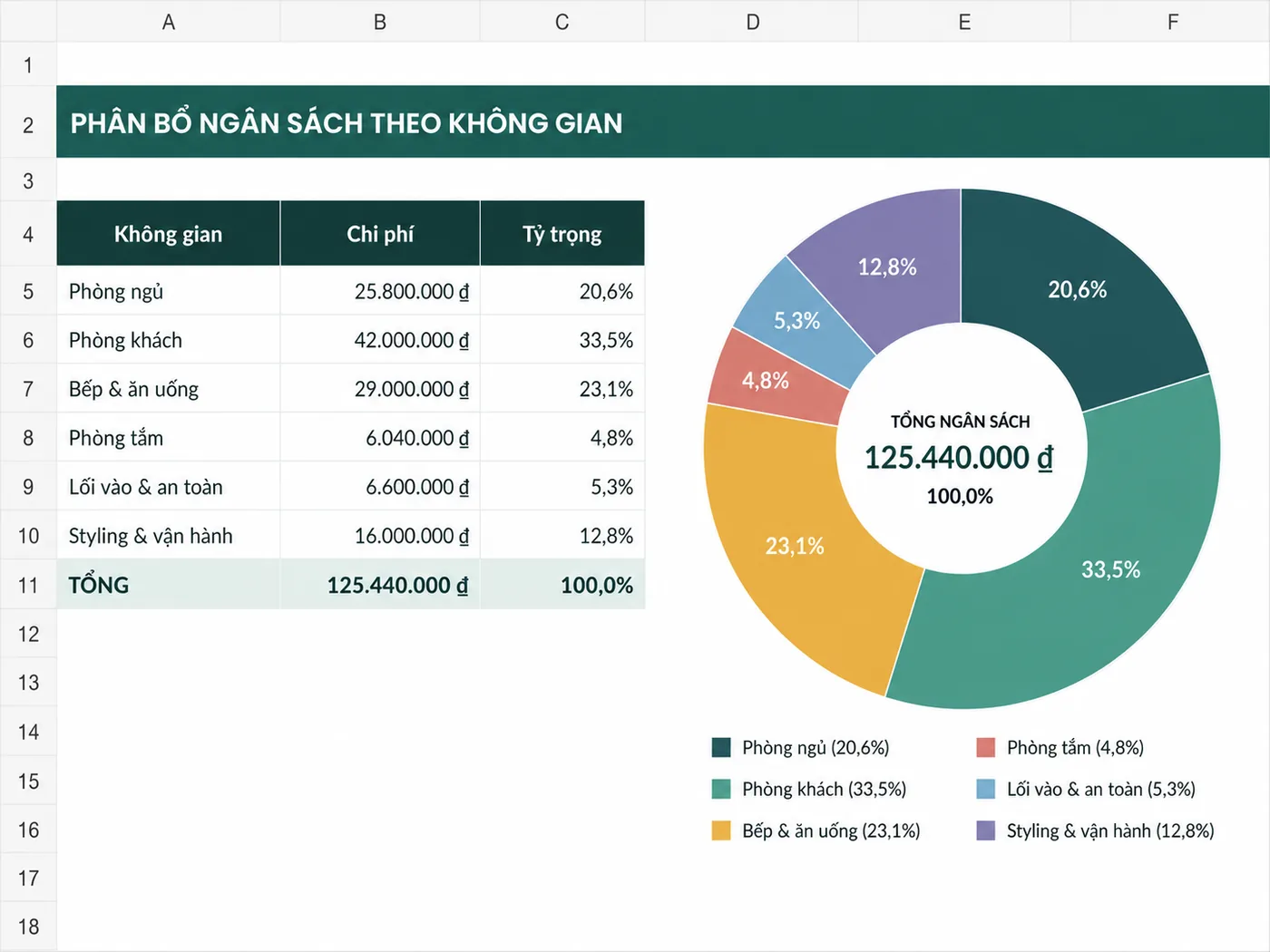The image size is (1270, 952).
Task: Select column C header
Action: pos(562,22)
